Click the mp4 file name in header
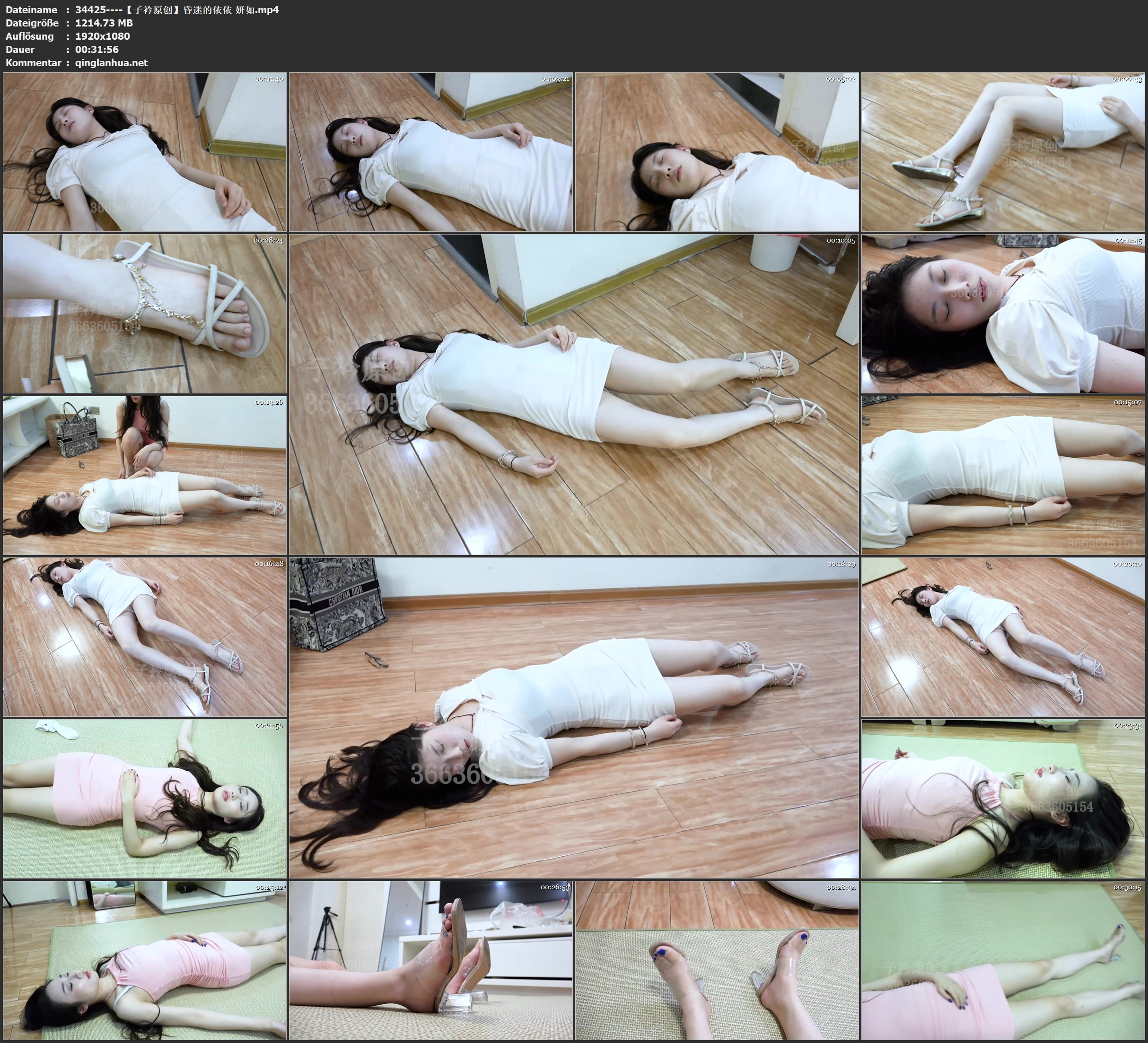This screenshot has height=1043, width=1148. point(176,9)
